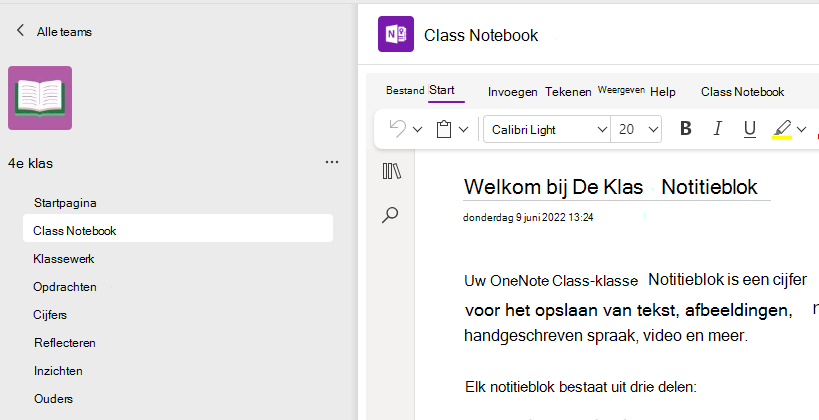Toggle underline formatting
The height and width of the screenshot is (420, 819).
[x=750, y=129]
